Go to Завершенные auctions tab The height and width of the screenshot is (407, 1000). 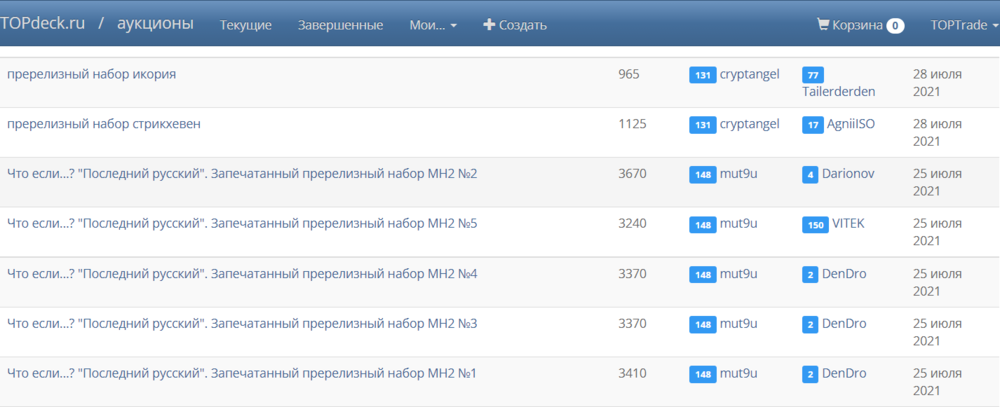click(340, 25)
